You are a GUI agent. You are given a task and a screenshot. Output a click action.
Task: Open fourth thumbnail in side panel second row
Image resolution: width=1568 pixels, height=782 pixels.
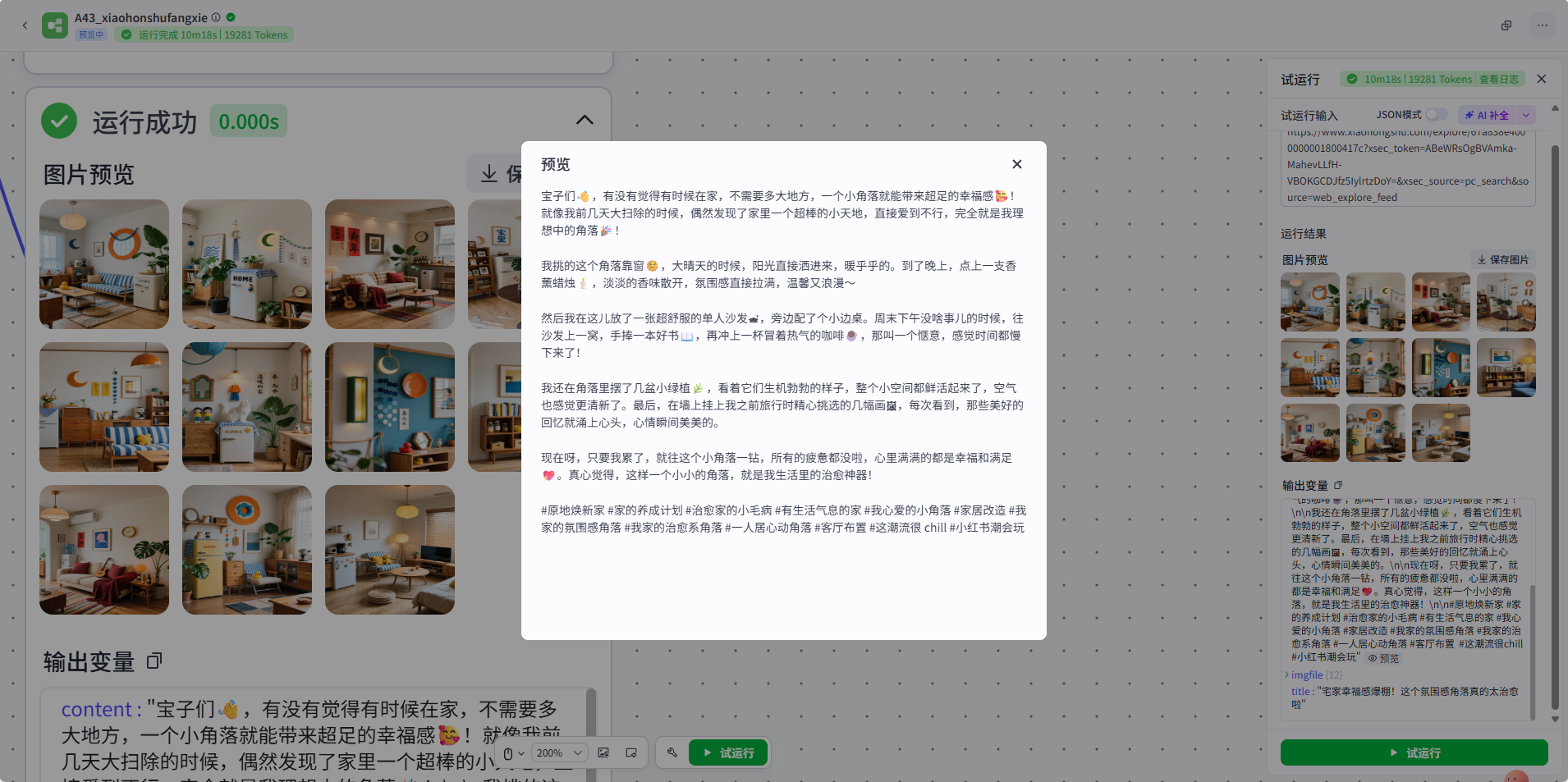tap(1506, 368)
